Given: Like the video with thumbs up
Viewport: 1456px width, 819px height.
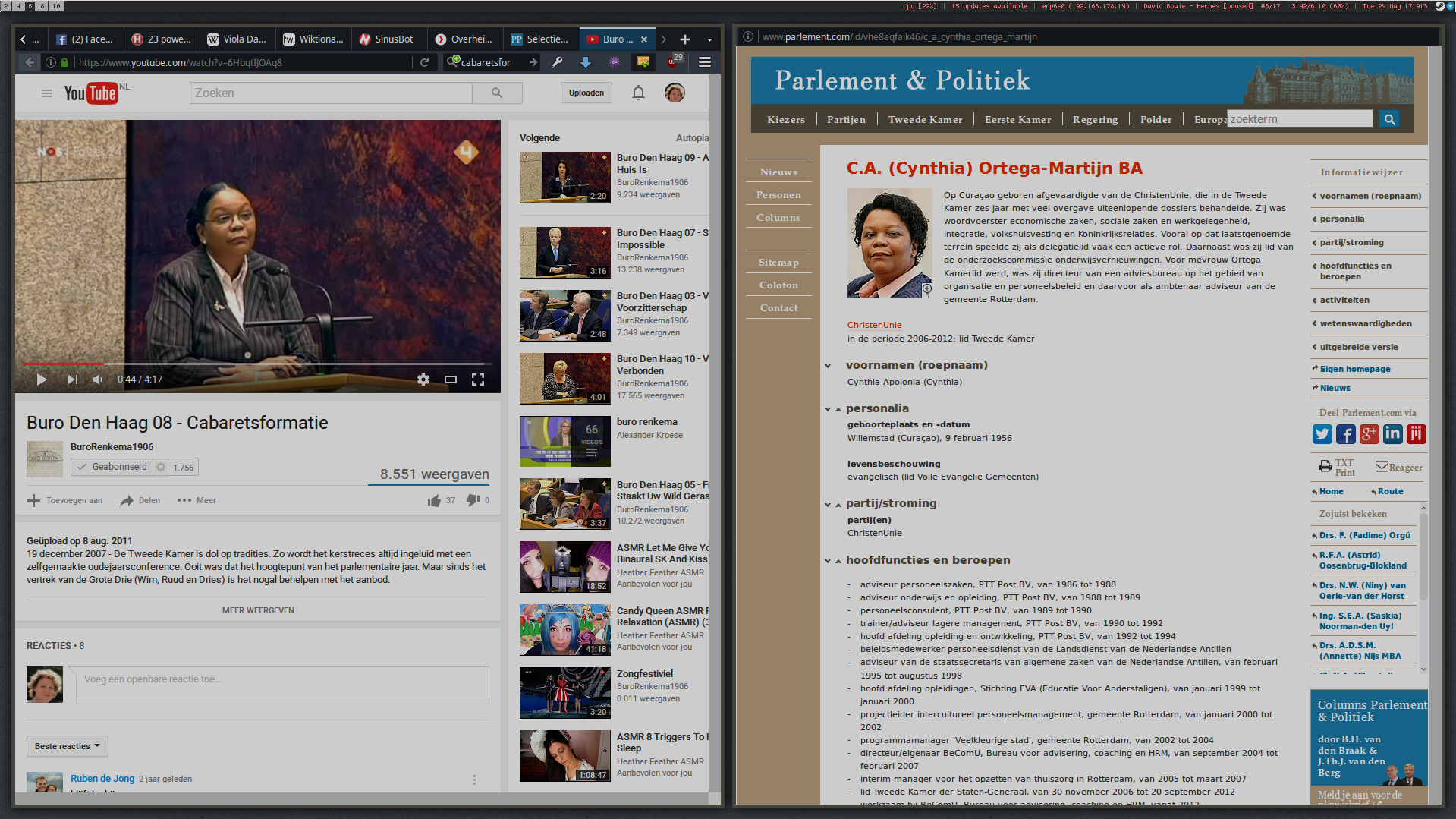Looking at the screenshot, I should click(434, 500).
